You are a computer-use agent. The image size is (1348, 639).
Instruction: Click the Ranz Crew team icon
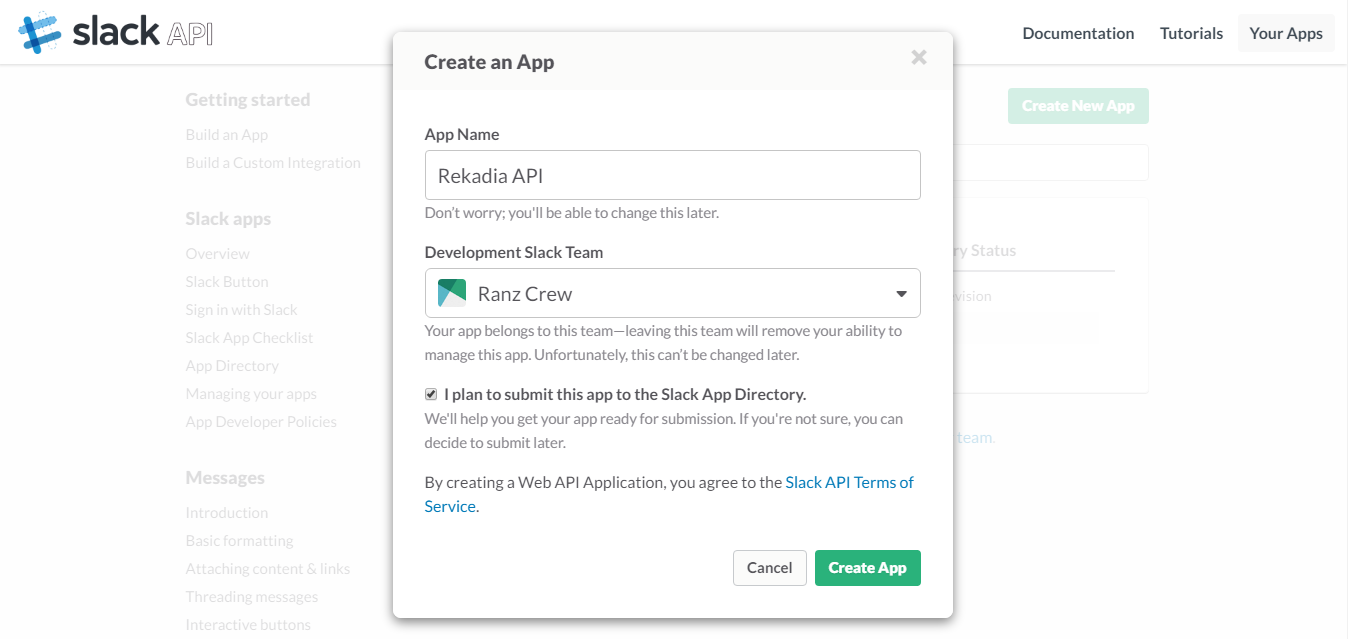coord(452,293)
